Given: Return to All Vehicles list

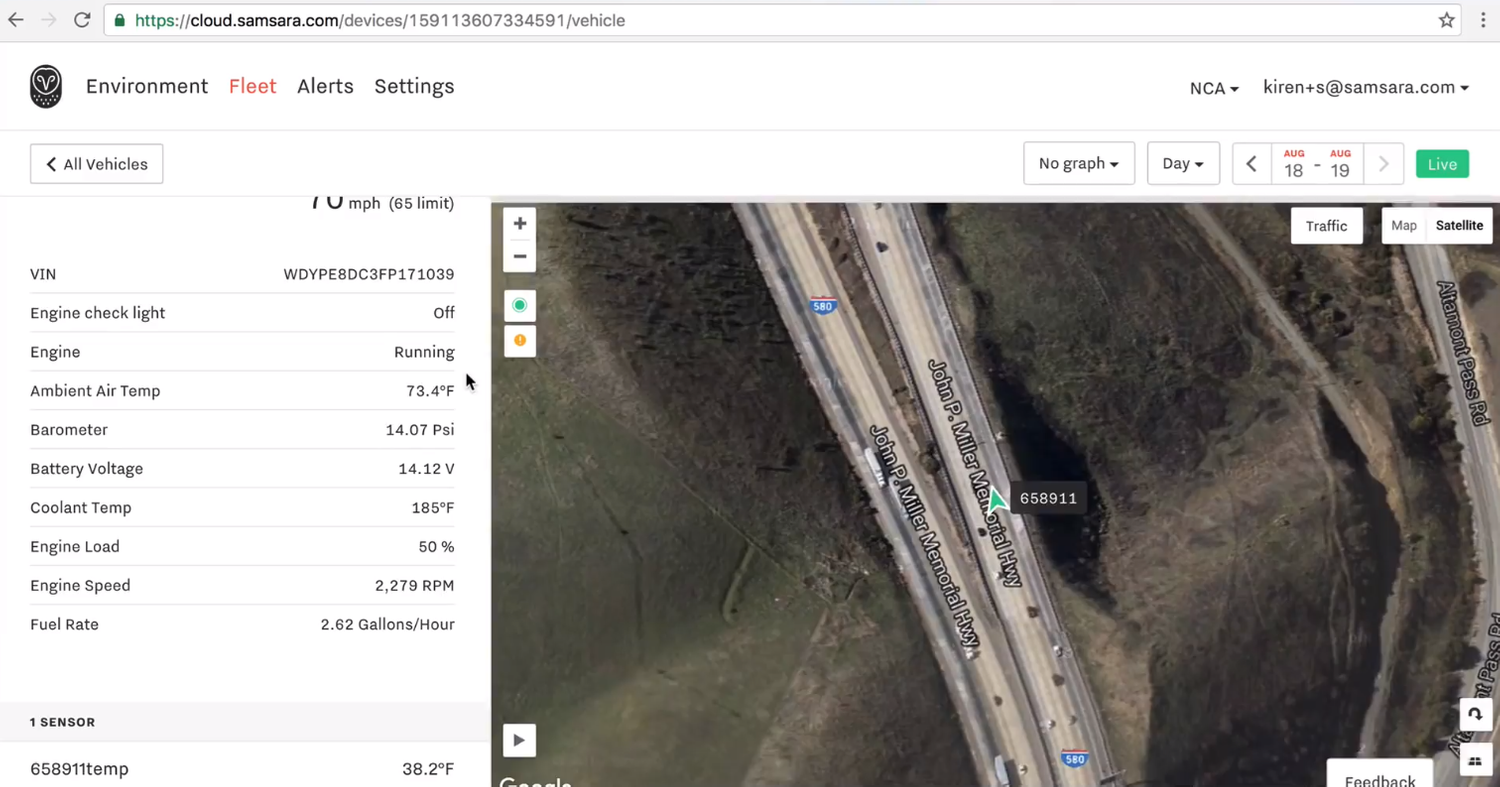Looking at the screenshot, I should click(97, 164).
